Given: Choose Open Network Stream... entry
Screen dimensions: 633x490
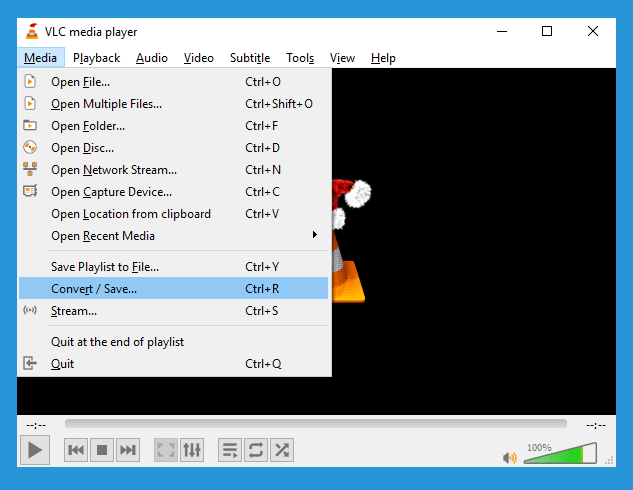Looking at the screenshot, I should (x=173, y=170).
